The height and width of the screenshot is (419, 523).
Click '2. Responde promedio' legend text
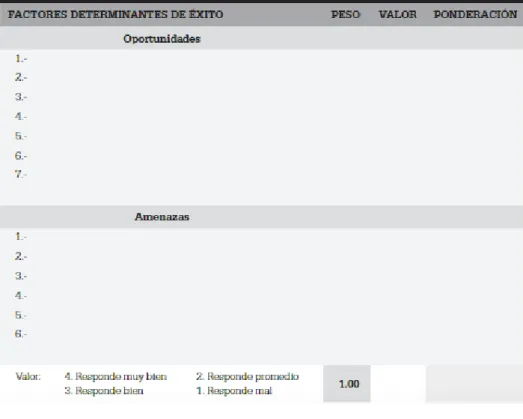pyautogui.click(x=247, y=377)
